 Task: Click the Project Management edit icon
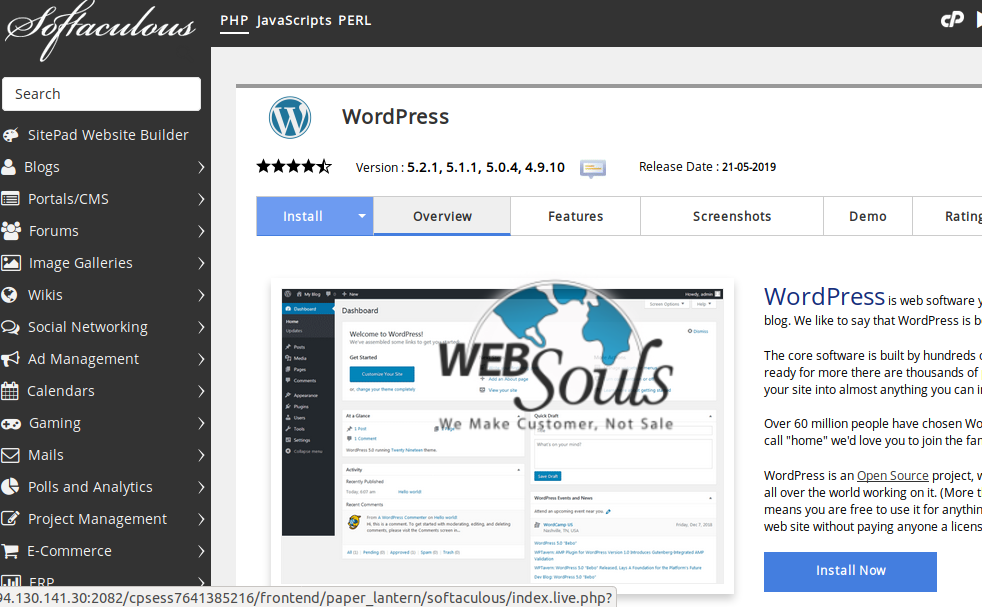pos(10,519)
